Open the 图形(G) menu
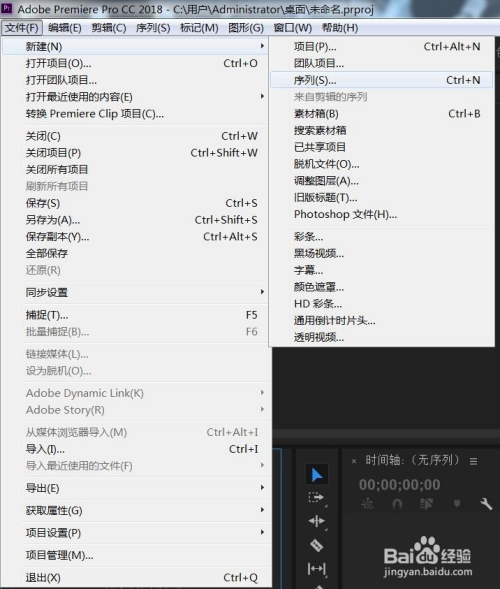500x589 pixels. click(x=246, y=28)
